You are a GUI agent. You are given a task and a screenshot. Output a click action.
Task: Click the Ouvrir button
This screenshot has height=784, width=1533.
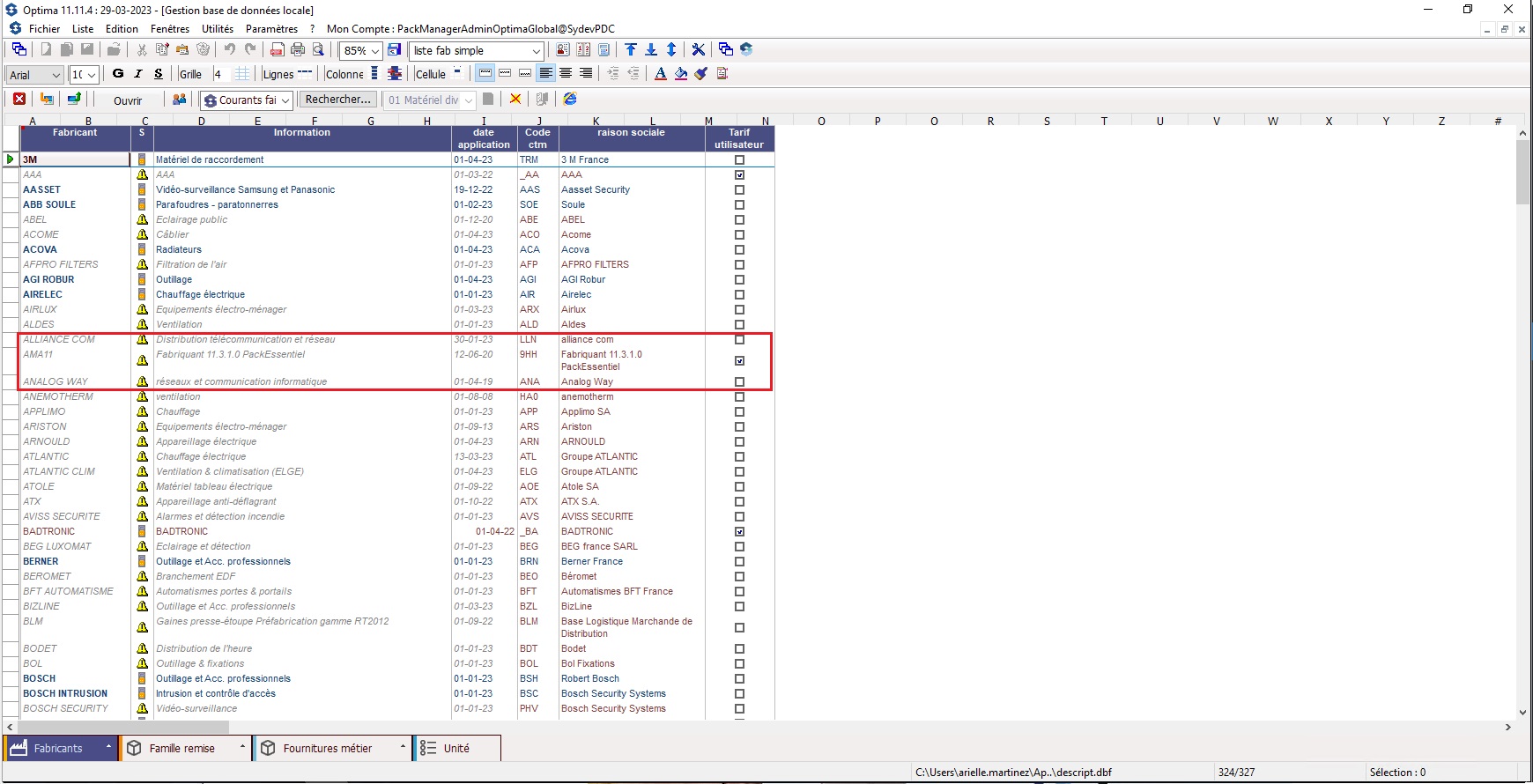(x=128, y=100)
